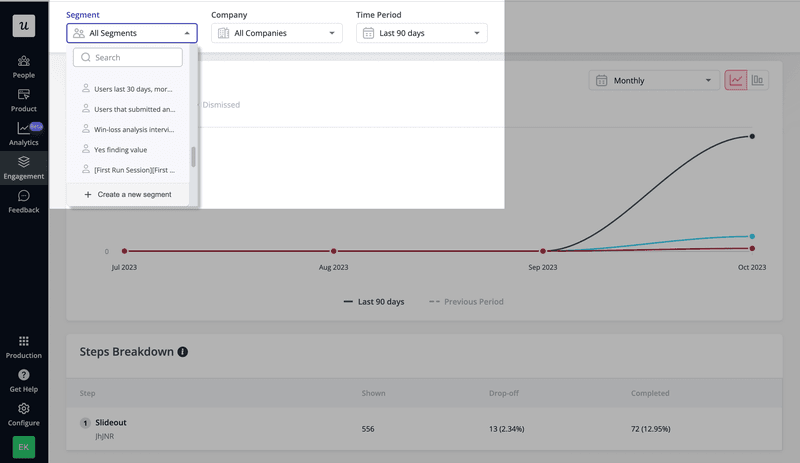Open the Analytics section
This screenshot has width=800, height=463.
click(23, 134)
